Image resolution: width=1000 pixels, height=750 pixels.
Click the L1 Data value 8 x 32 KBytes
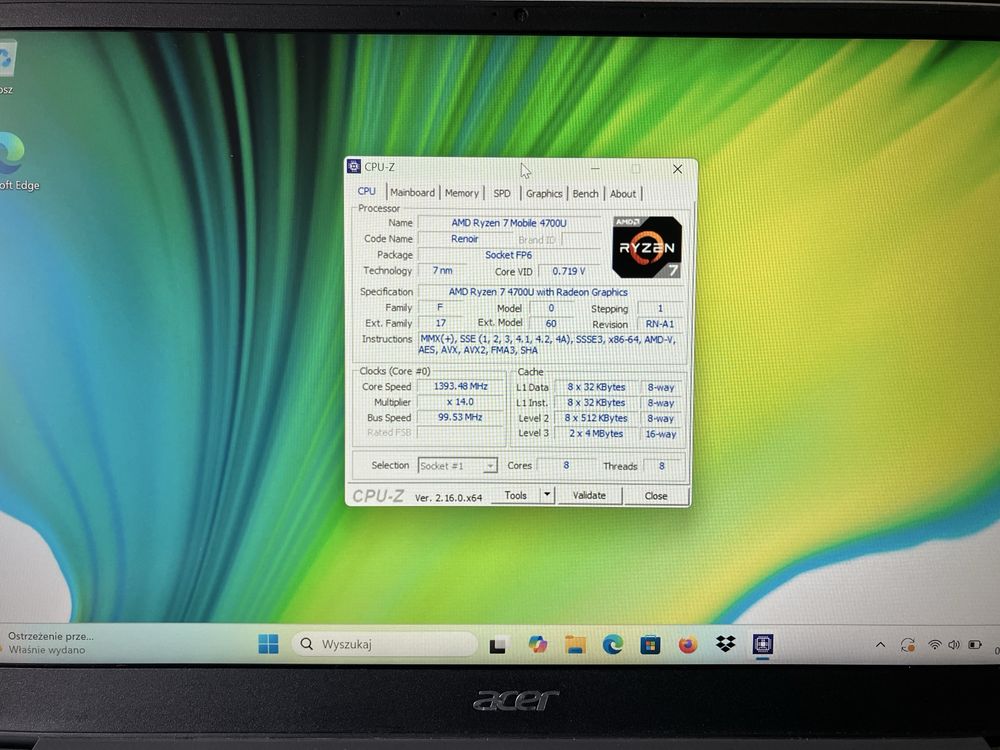coord(596,387)
